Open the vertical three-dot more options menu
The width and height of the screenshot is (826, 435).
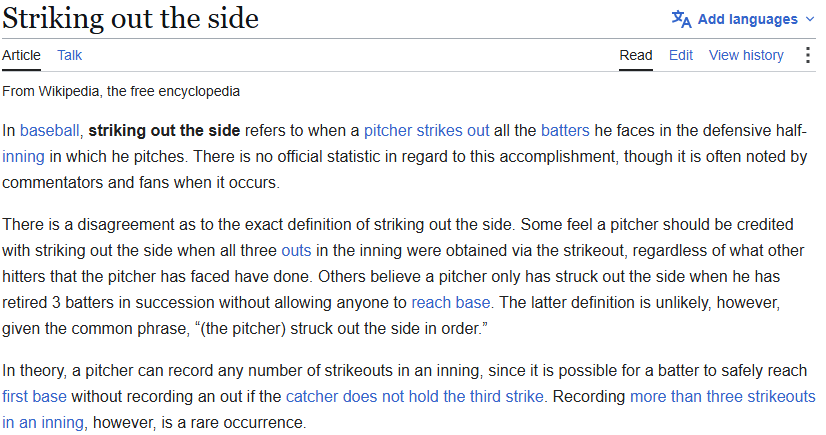coord(808,55)
